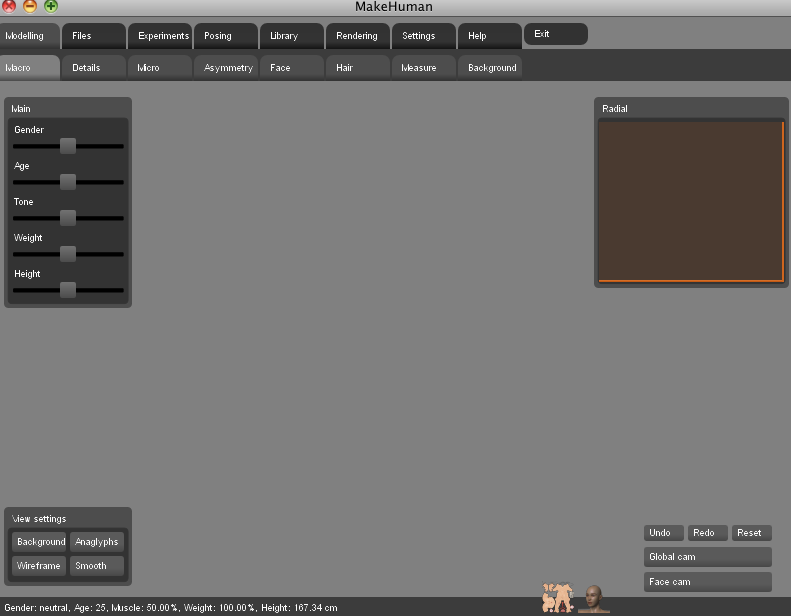The width and height of the screenshot is (791, 616).
Task: Click the Weight slider handle
Action: [68, 254]
